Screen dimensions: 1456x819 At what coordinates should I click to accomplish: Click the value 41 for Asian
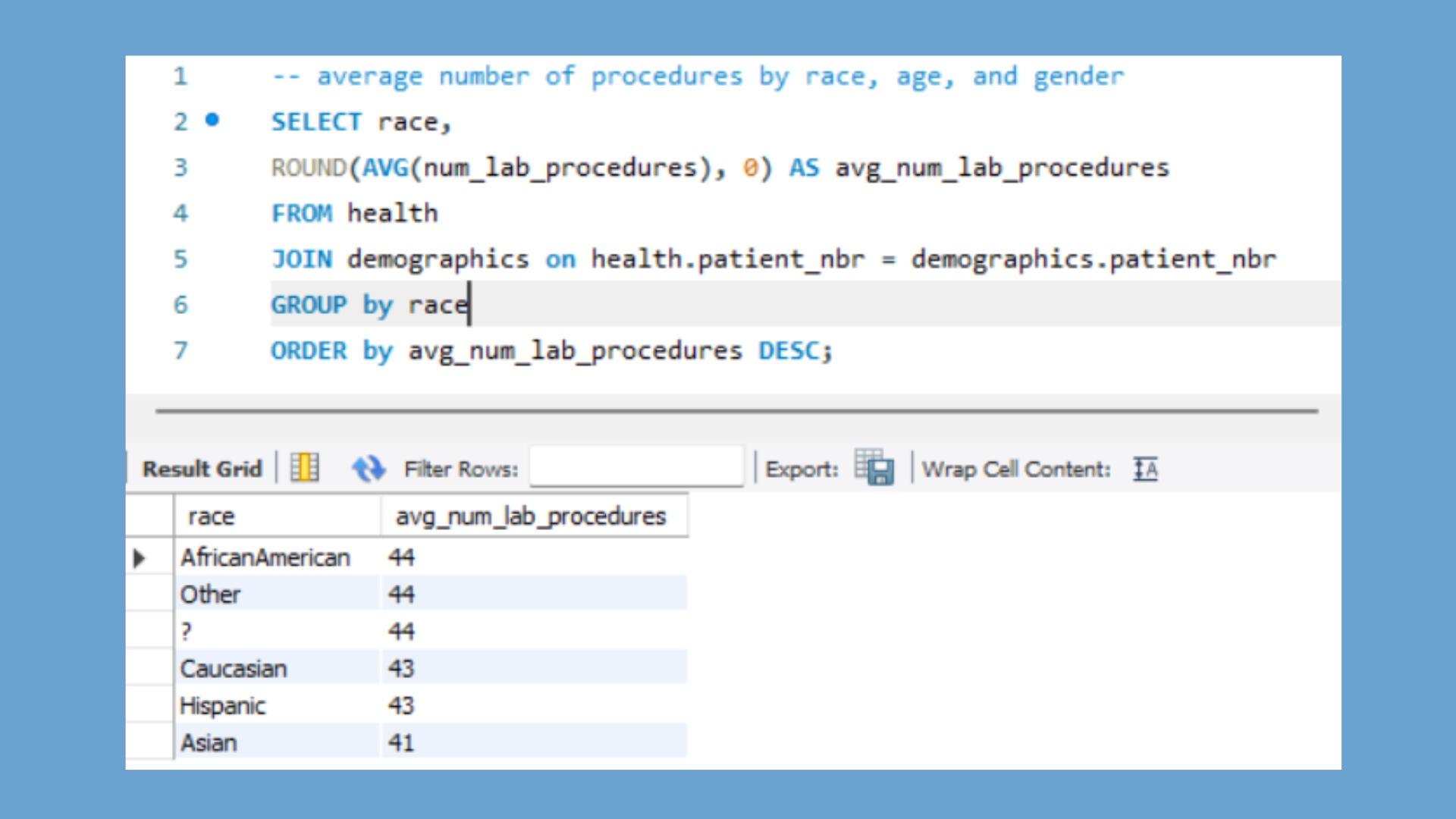click(x=401, y=743)
